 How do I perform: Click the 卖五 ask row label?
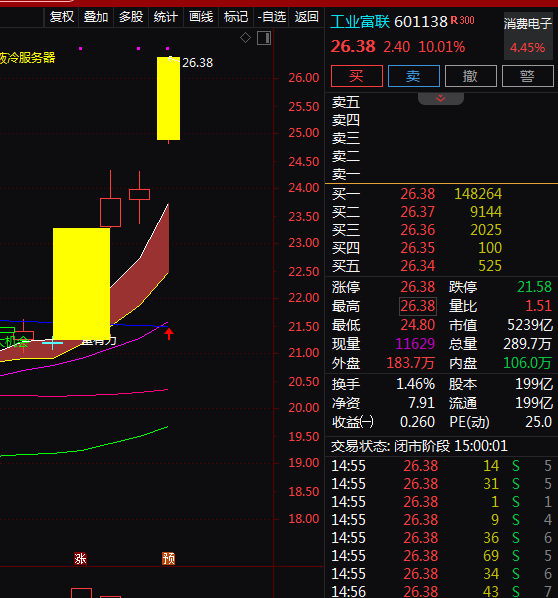[x=346, y=102]
